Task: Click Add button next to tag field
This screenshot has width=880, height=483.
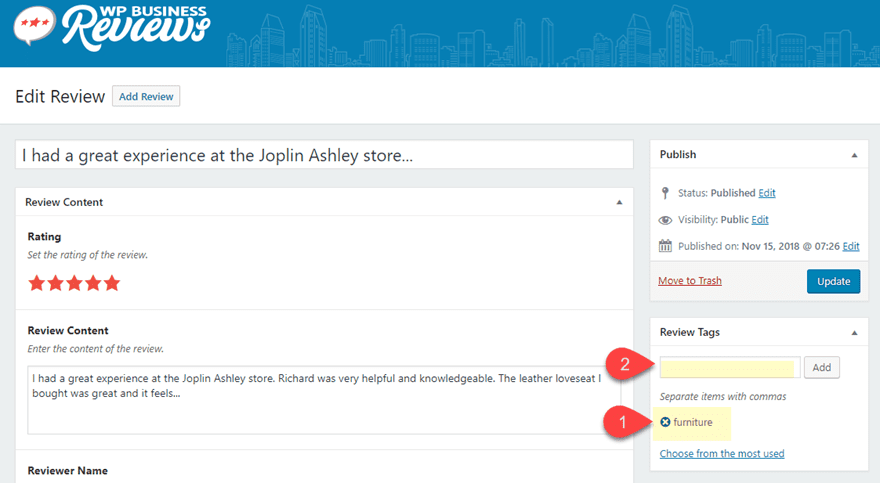Action: pos(822,367)
